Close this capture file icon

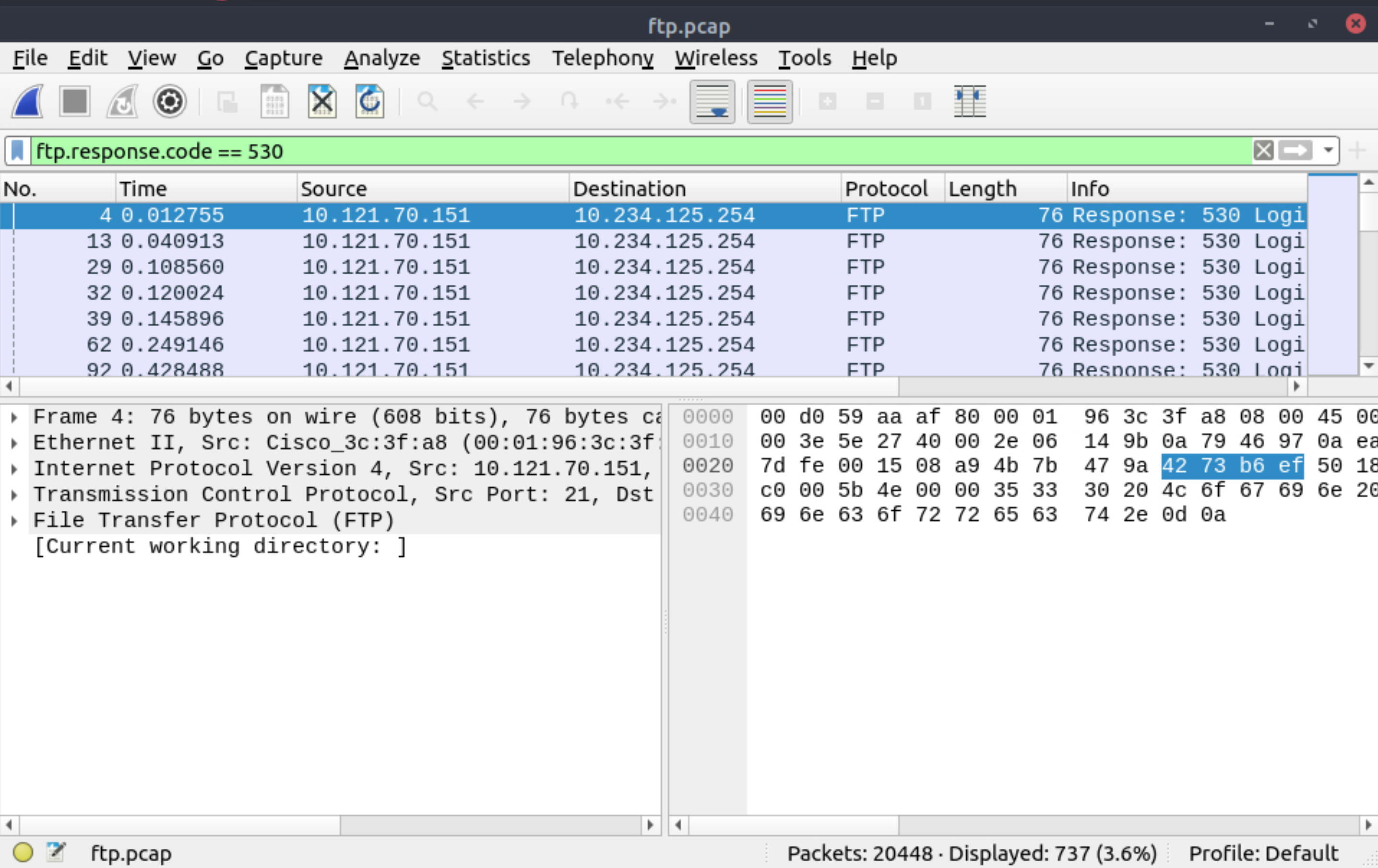322,101
